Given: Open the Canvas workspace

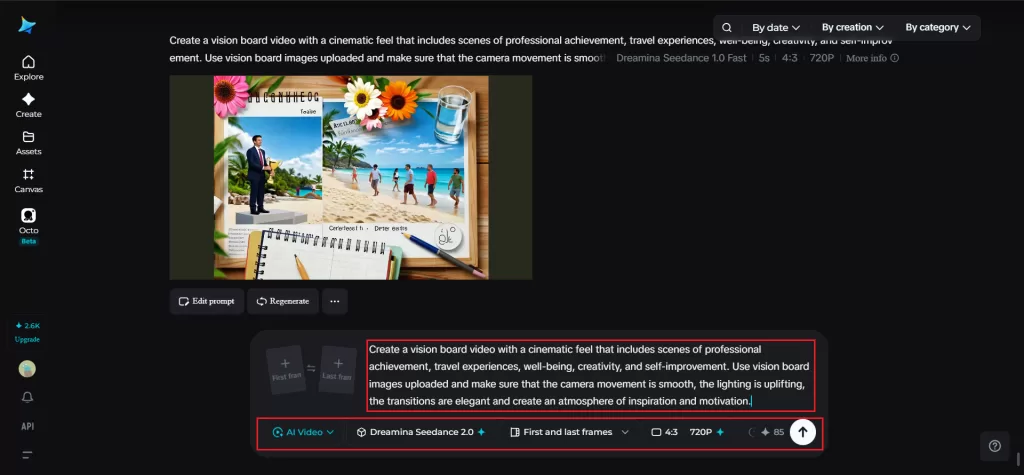Looking at the screenshot, I should [x=28, y=180].
